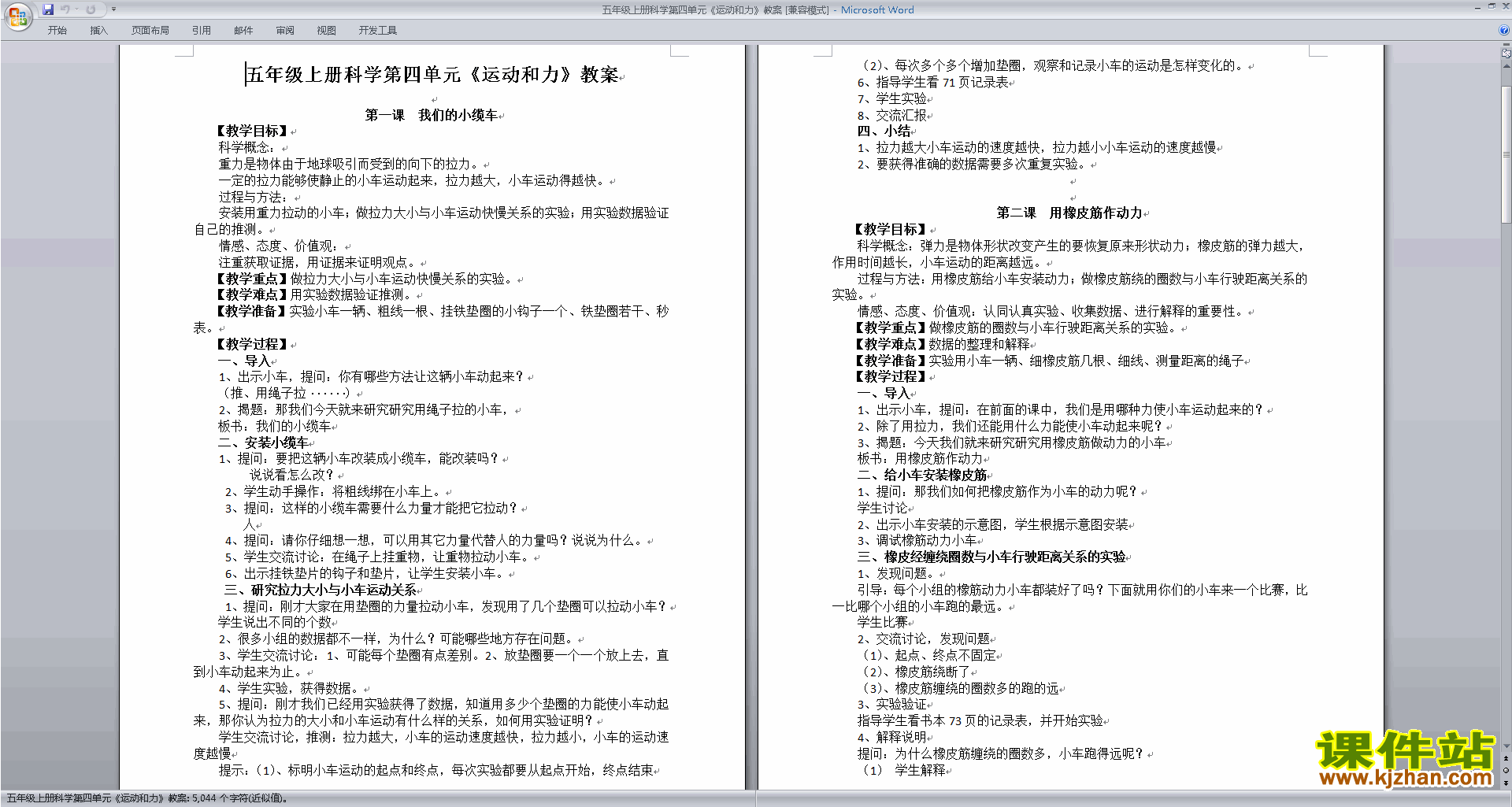The width and height of the screenshot is (1512, 807).
Task: Click line (2)、橡皮筋绕断了
Action: (917, 672)
